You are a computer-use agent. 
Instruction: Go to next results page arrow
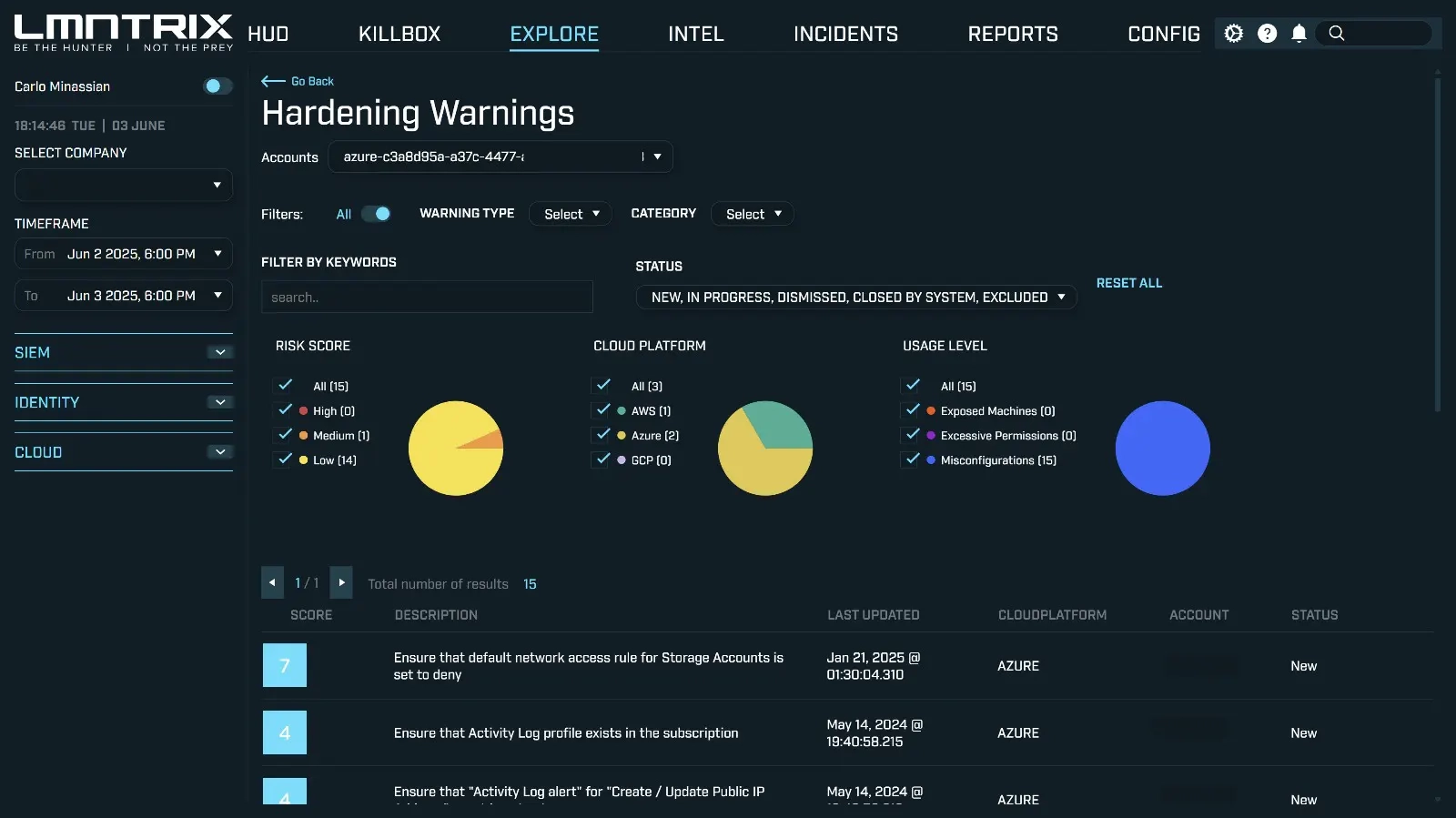(341, 582)
